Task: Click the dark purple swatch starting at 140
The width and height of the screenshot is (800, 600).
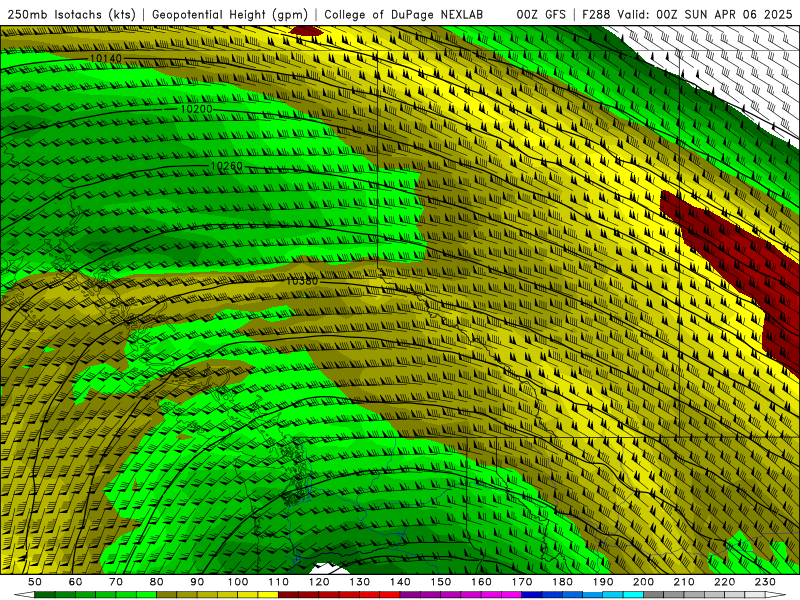Action: coord(410,595)
